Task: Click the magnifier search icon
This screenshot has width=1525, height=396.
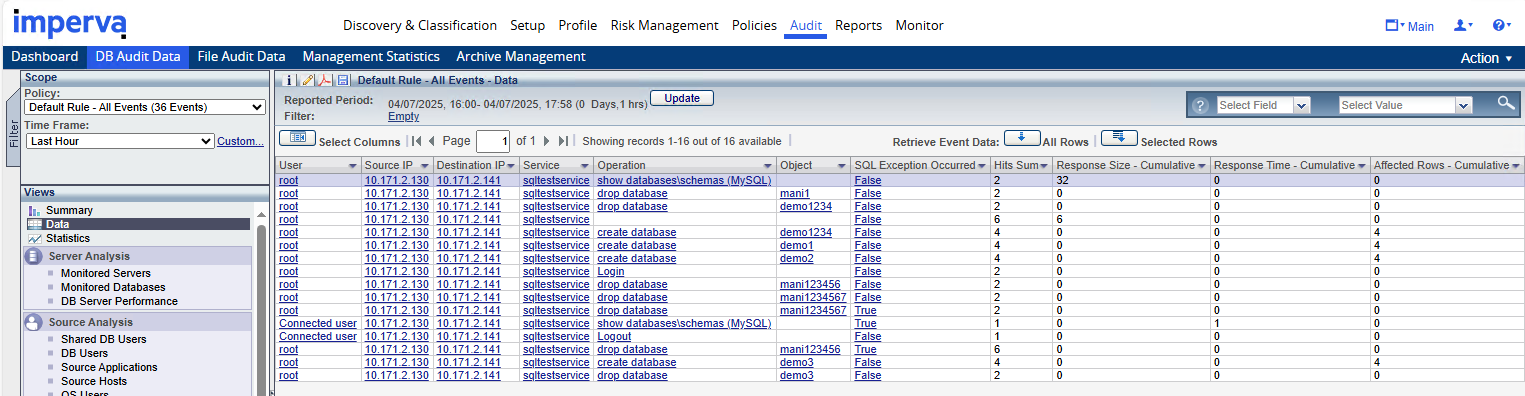Action: coord(1506,103)
